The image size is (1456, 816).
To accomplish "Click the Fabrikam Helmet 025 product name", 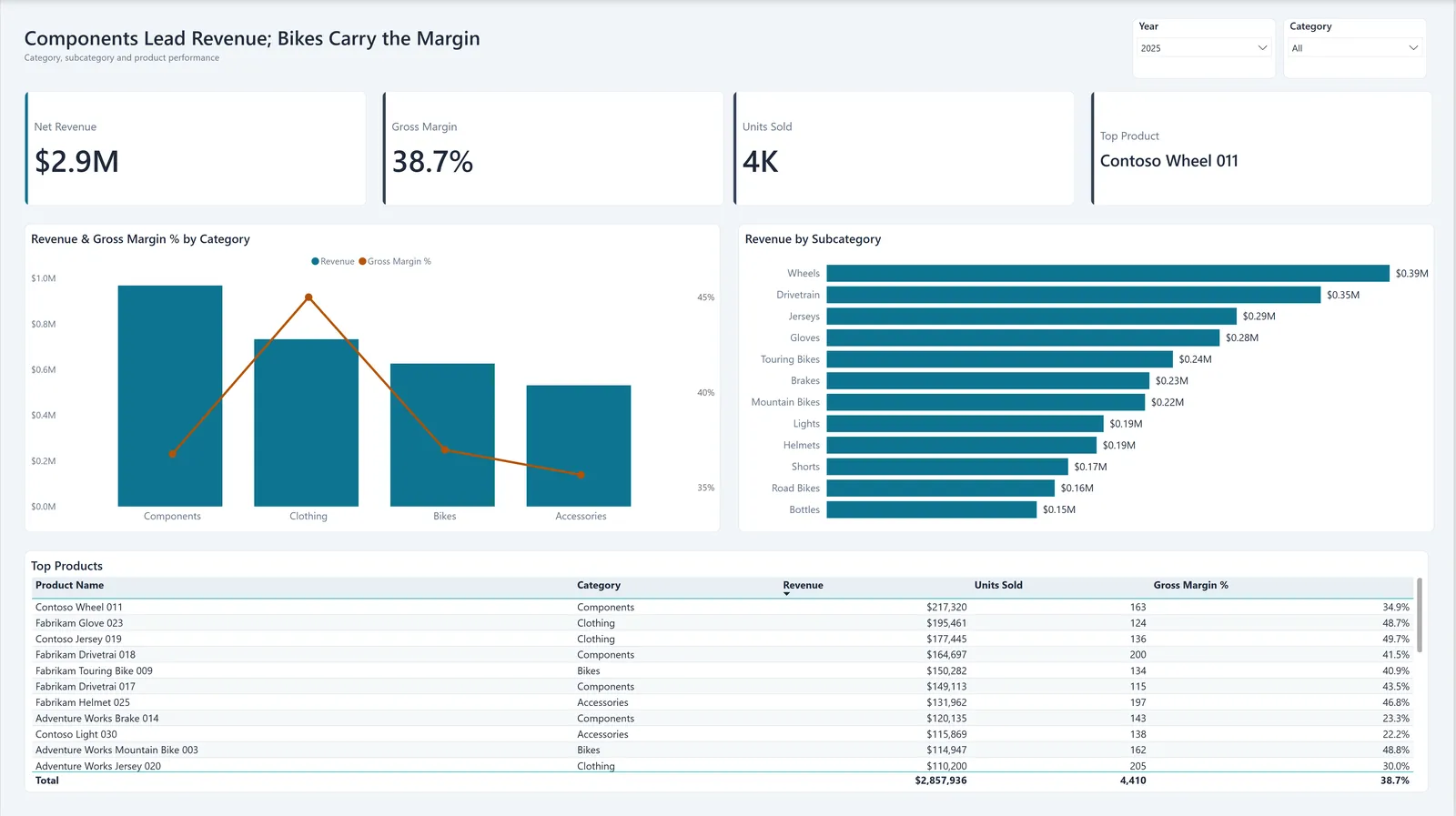I will (x=83, y=703).
